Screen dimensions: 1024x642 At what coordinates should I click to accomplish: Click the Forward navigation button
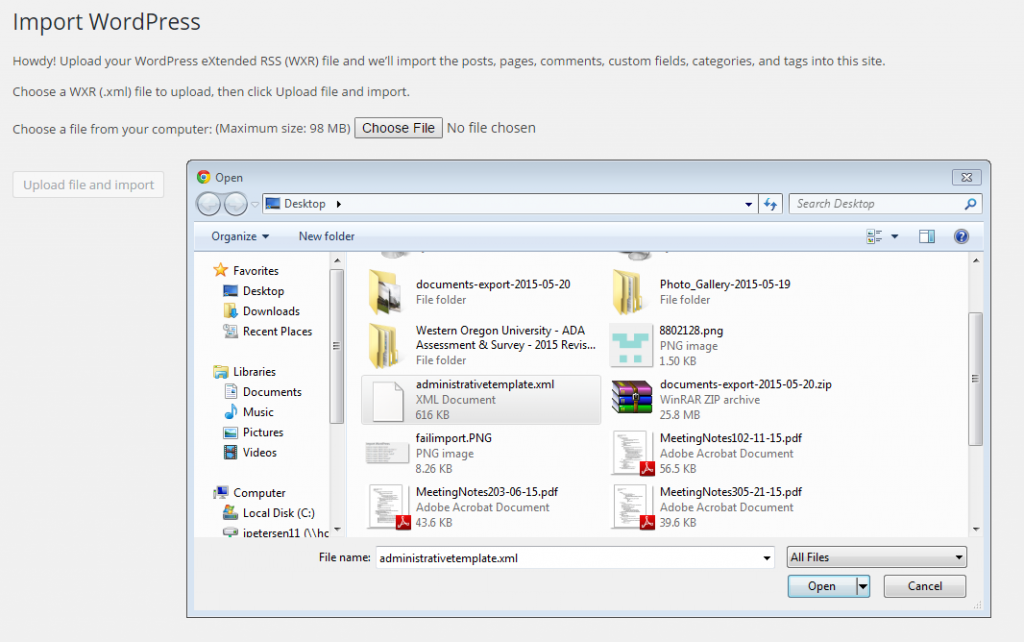click(235, 204)
